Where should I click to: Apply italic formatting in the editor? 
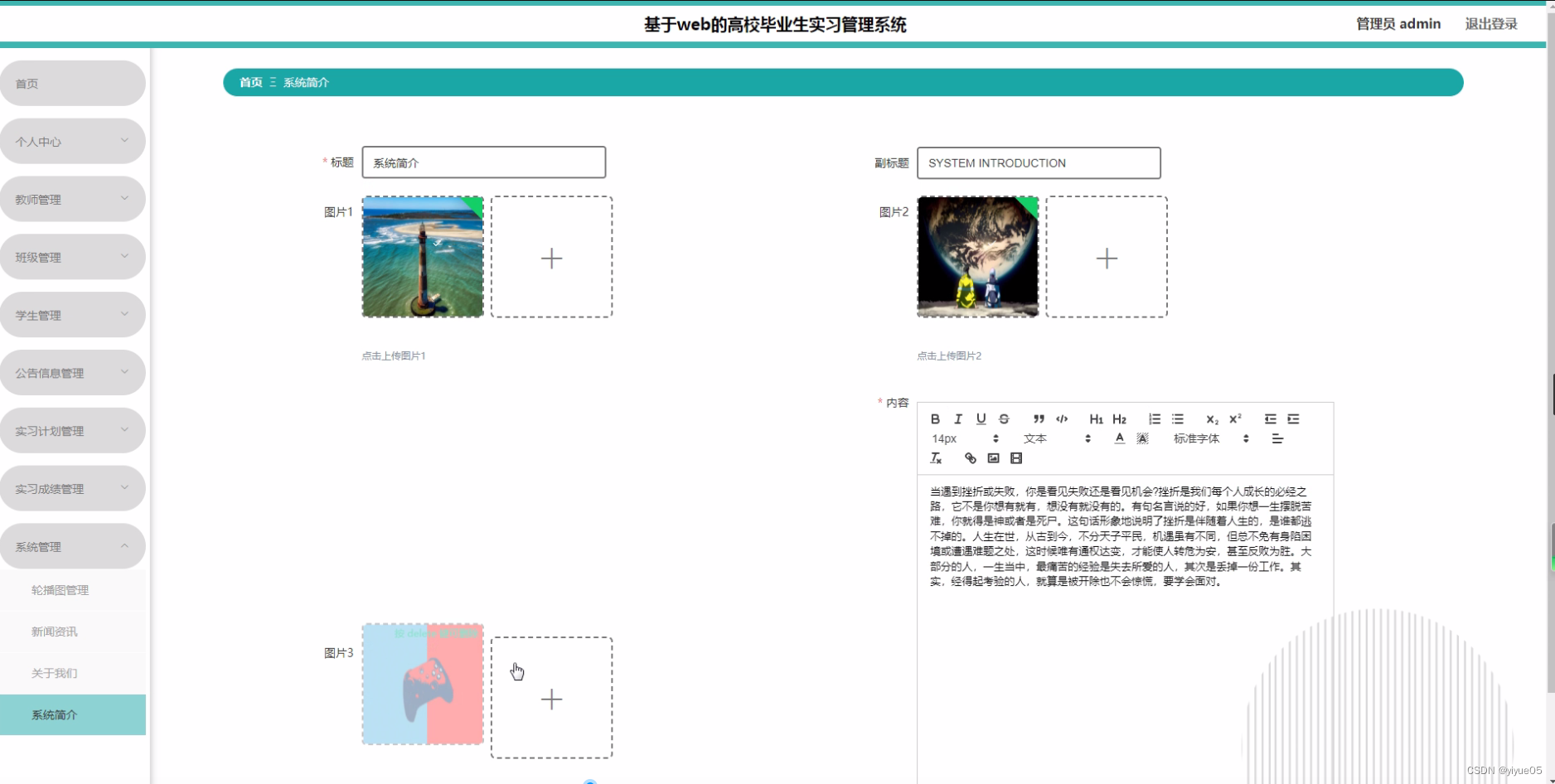coord(958,419)
